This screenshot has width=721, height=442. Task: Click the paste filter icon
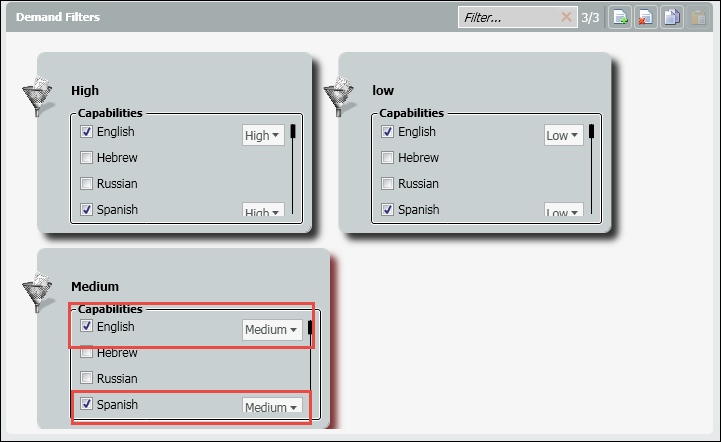pos(697,17)
